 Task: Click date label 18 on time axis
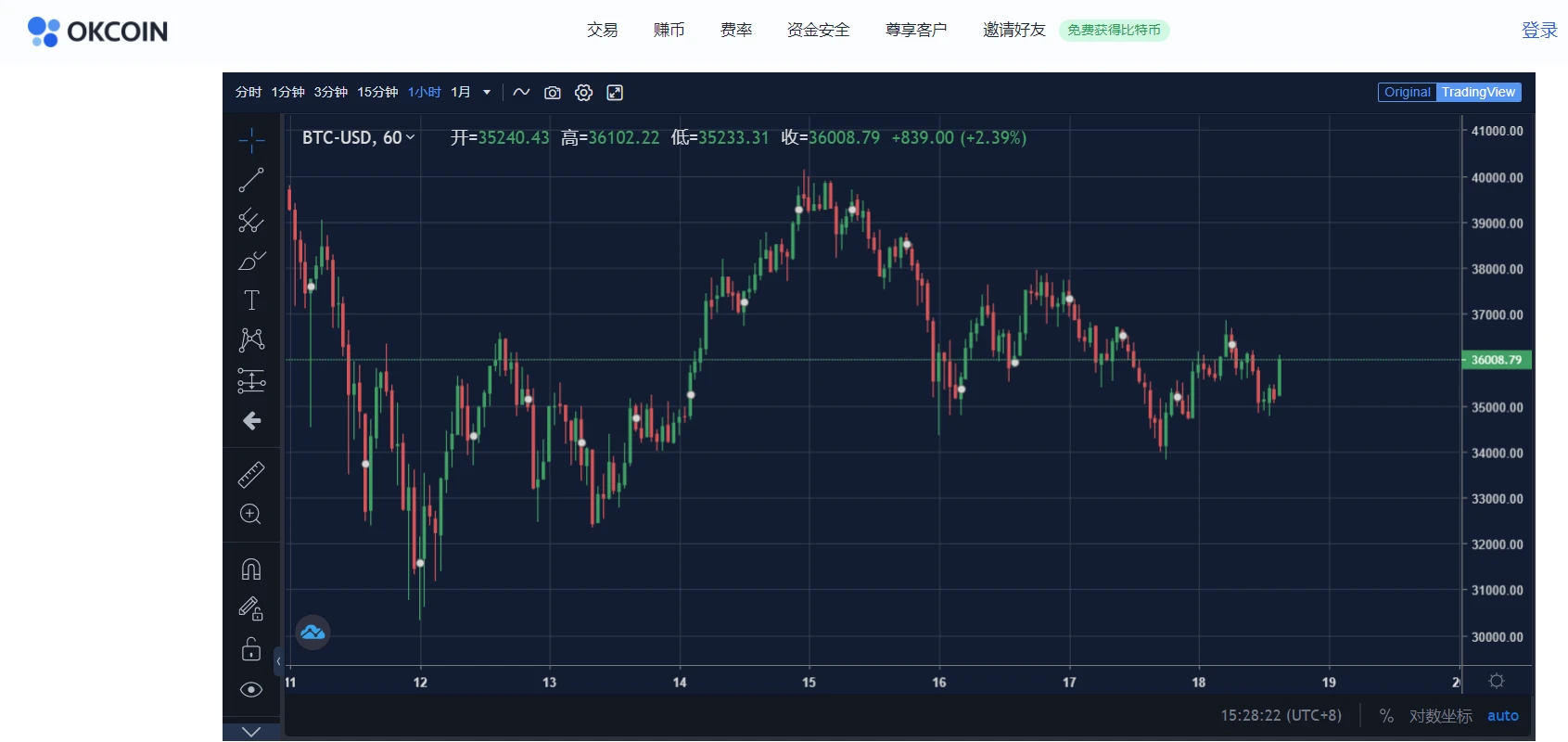coord(1198,683)
